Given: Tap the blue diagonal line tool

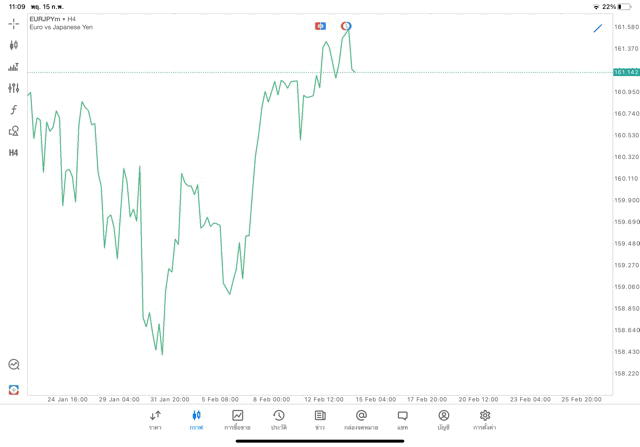Looking at the screenshot, I should (598, 28).
